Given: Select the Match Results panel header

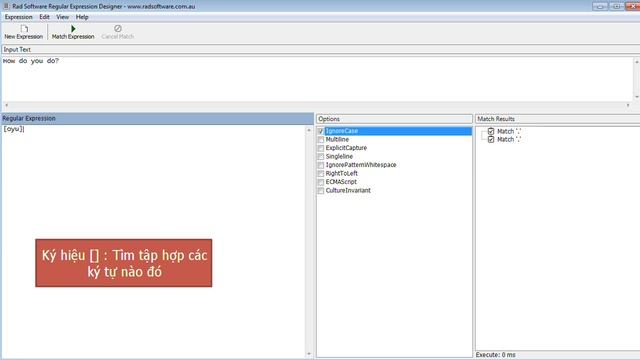Looking at the screenshot, I should [x=558, y=119].
